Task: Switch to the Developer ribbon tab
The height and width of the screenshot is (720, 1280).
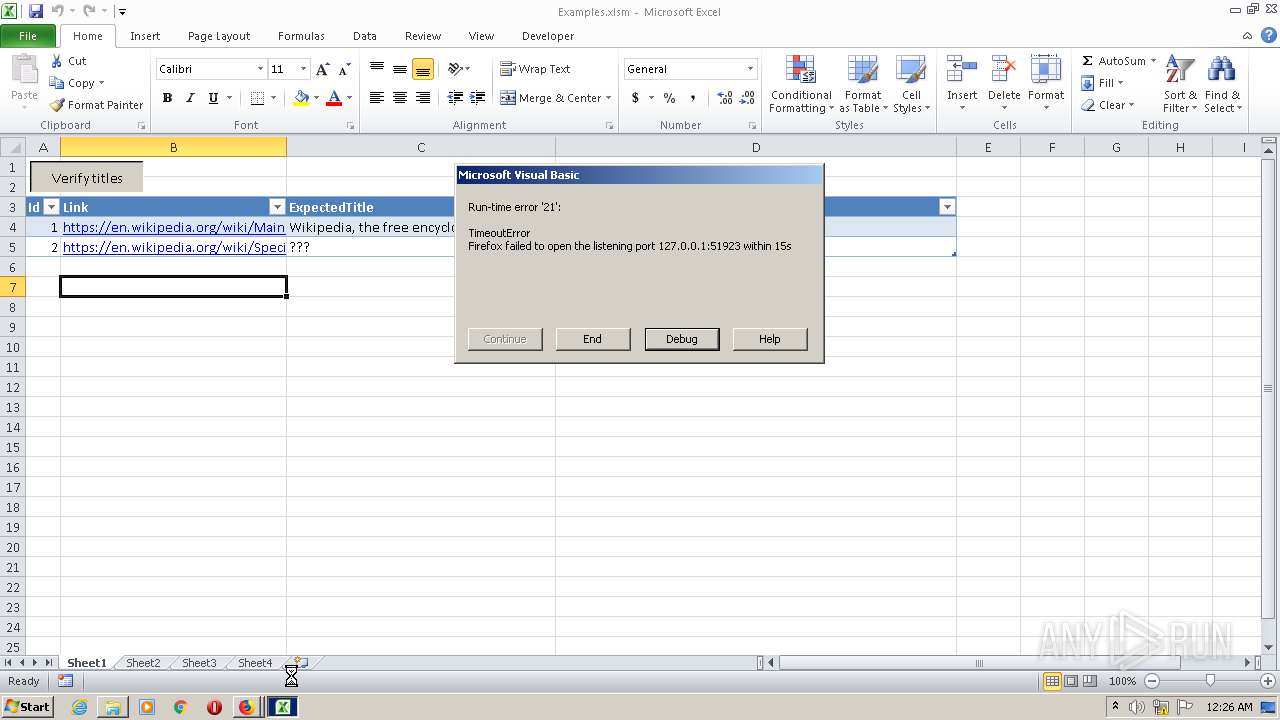Action: point(548,36)
